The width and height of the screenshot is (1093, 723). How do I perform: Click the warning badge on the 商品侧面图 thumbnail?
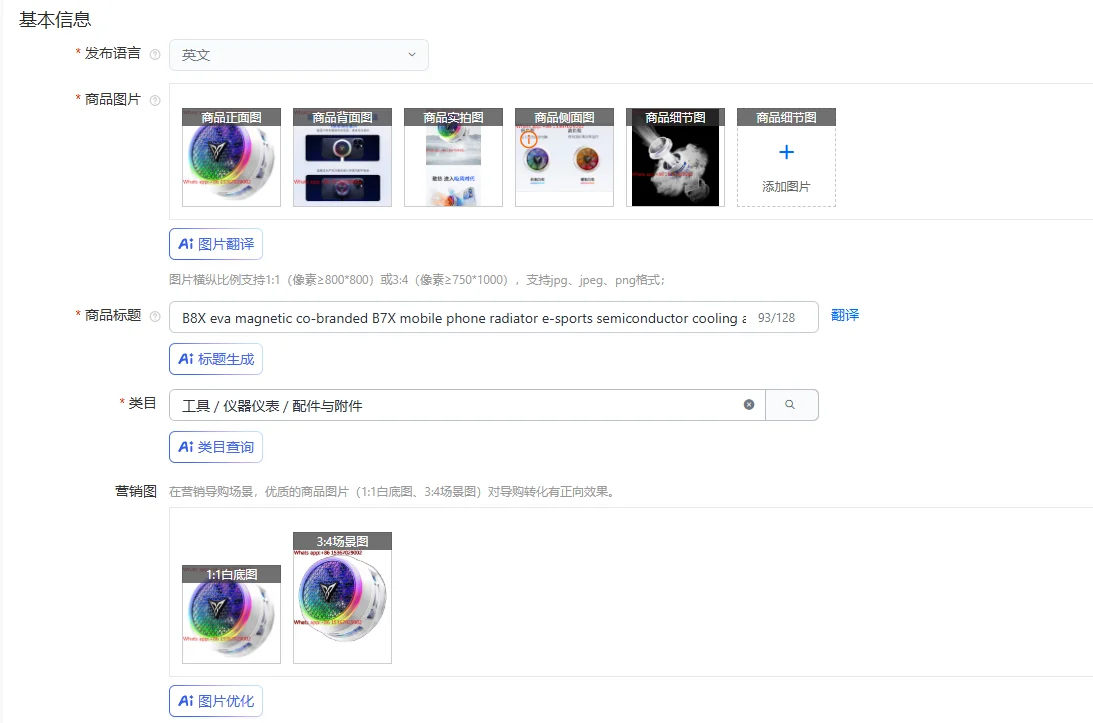529,139
